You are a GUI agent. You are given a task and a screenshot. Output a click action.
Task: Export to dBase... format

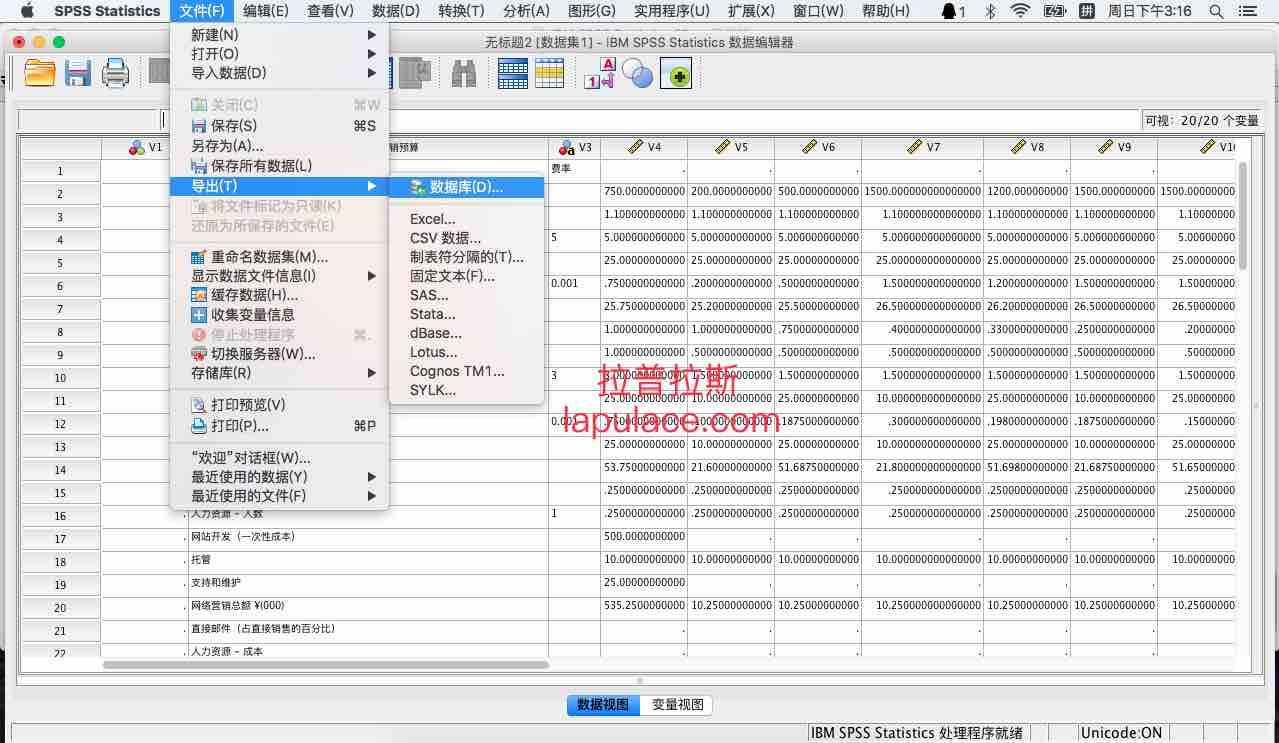pos(466,333)
